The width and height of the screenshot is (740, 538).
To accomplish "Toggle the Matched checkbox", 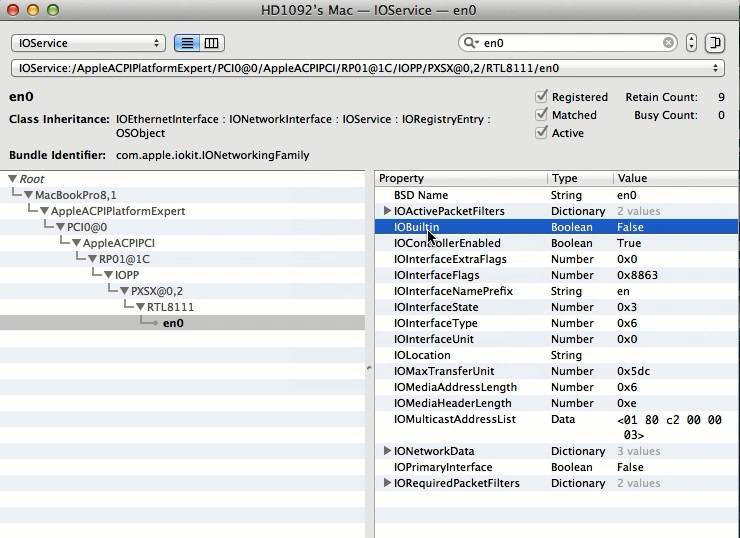I will 542,115.
